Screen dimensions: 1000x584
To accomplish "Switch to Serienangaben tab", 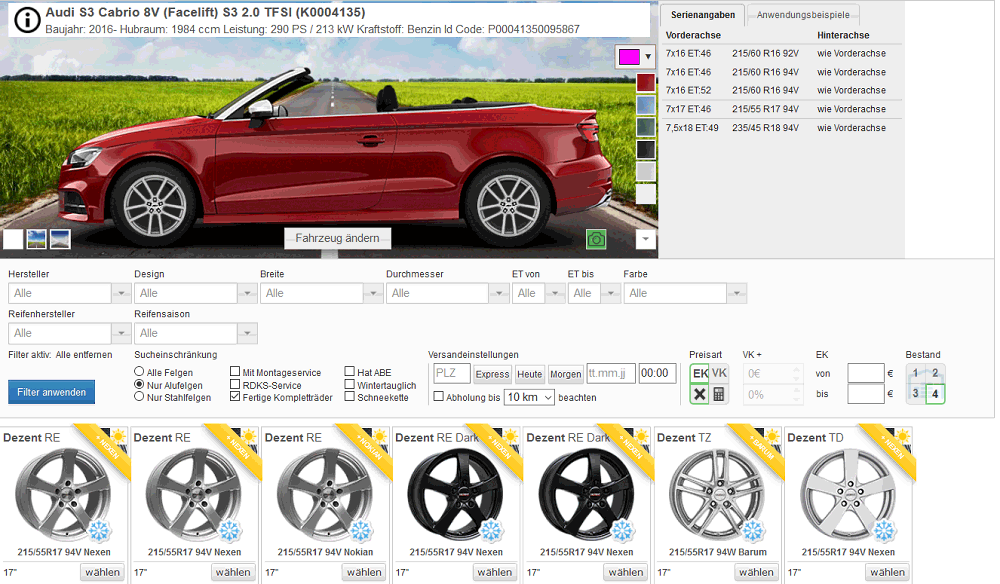I will (703, 15).
